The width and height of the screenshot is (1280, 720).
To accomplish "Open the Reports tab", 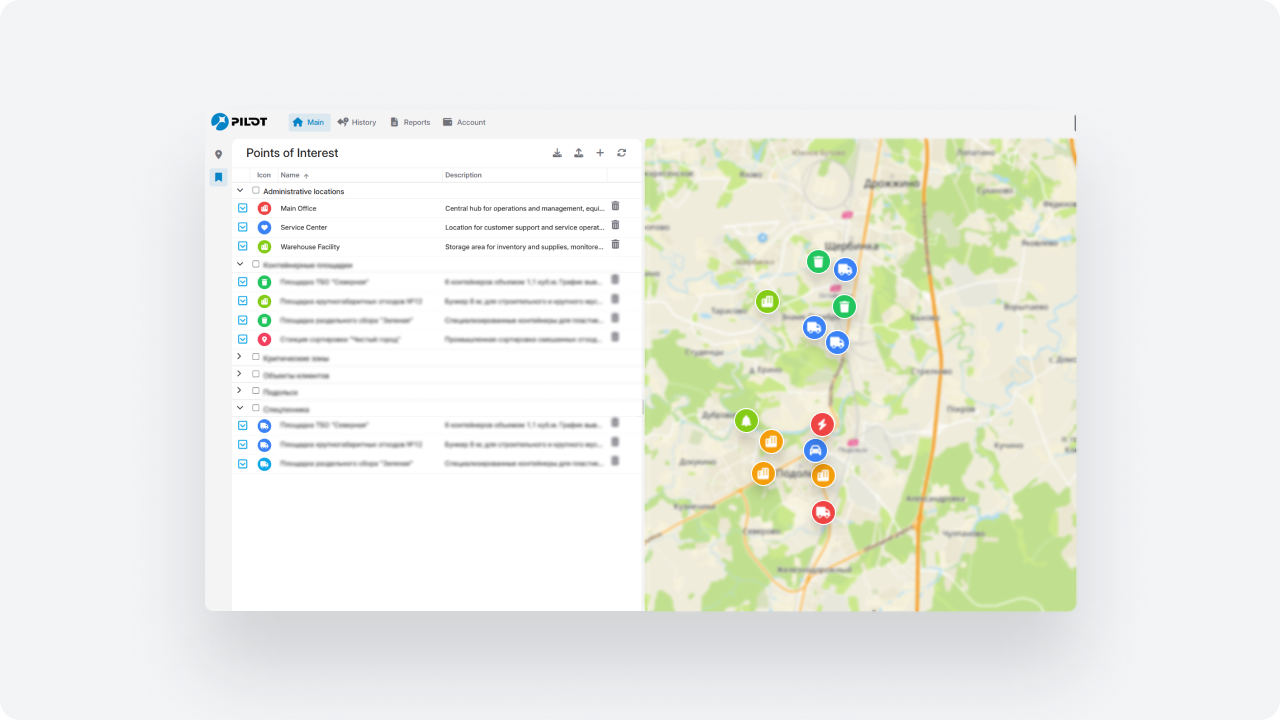I will (410, 122).
